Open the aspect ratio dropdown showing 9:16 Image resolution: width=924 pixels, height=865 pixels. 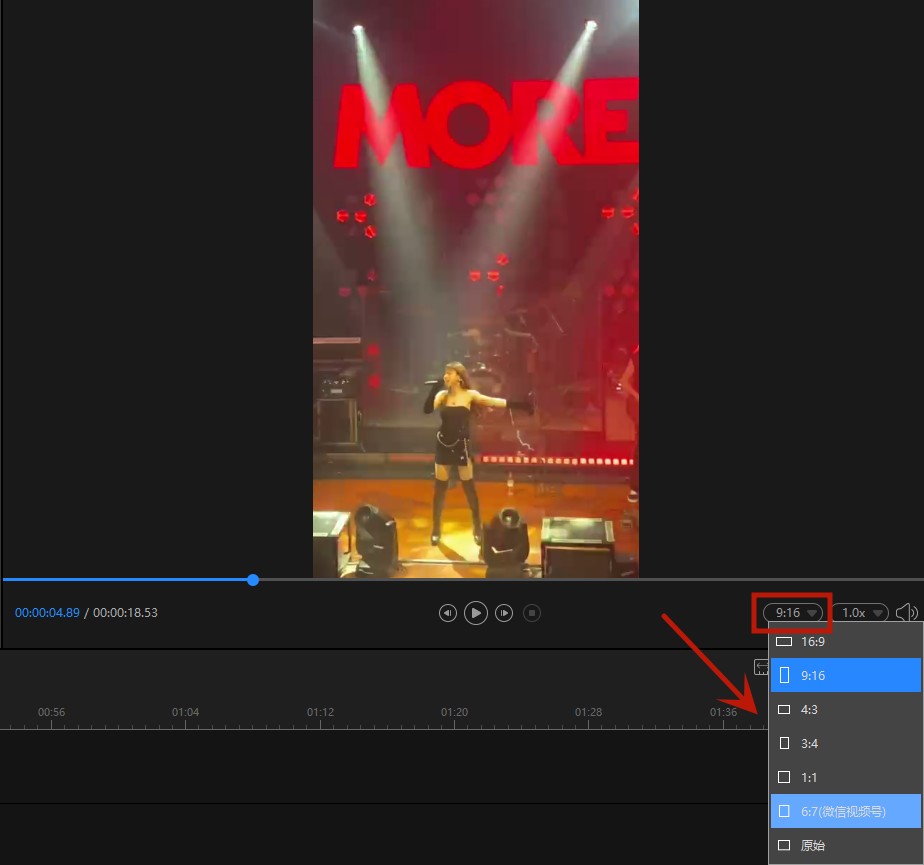tap(793, 611)
